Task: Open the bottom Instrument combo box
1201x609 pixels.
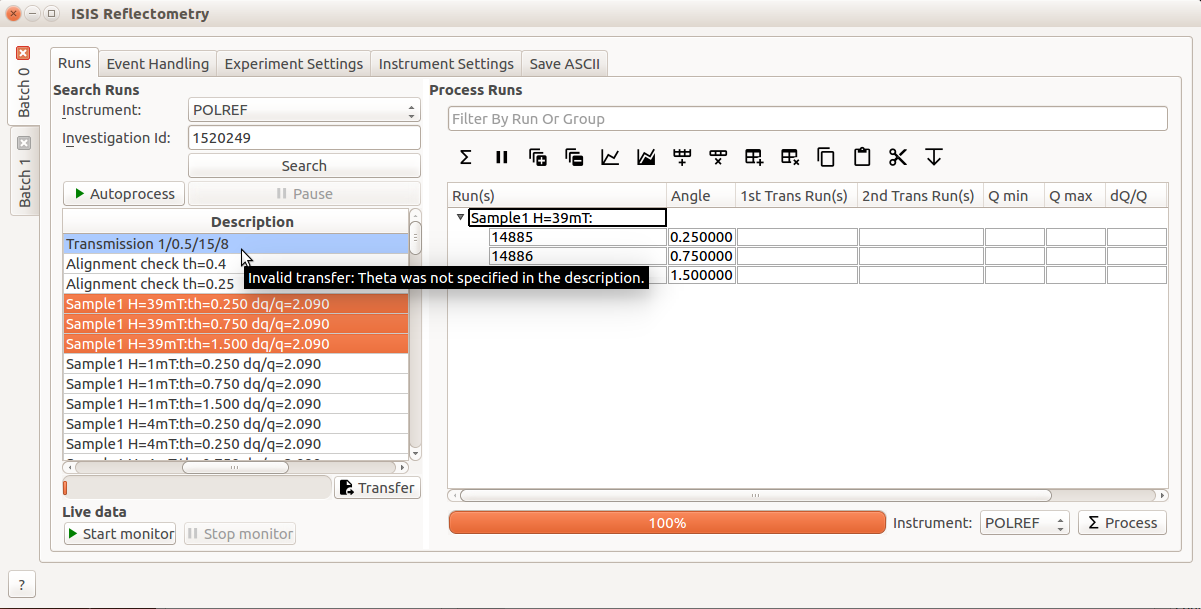Action: (x=1024, y=523)
